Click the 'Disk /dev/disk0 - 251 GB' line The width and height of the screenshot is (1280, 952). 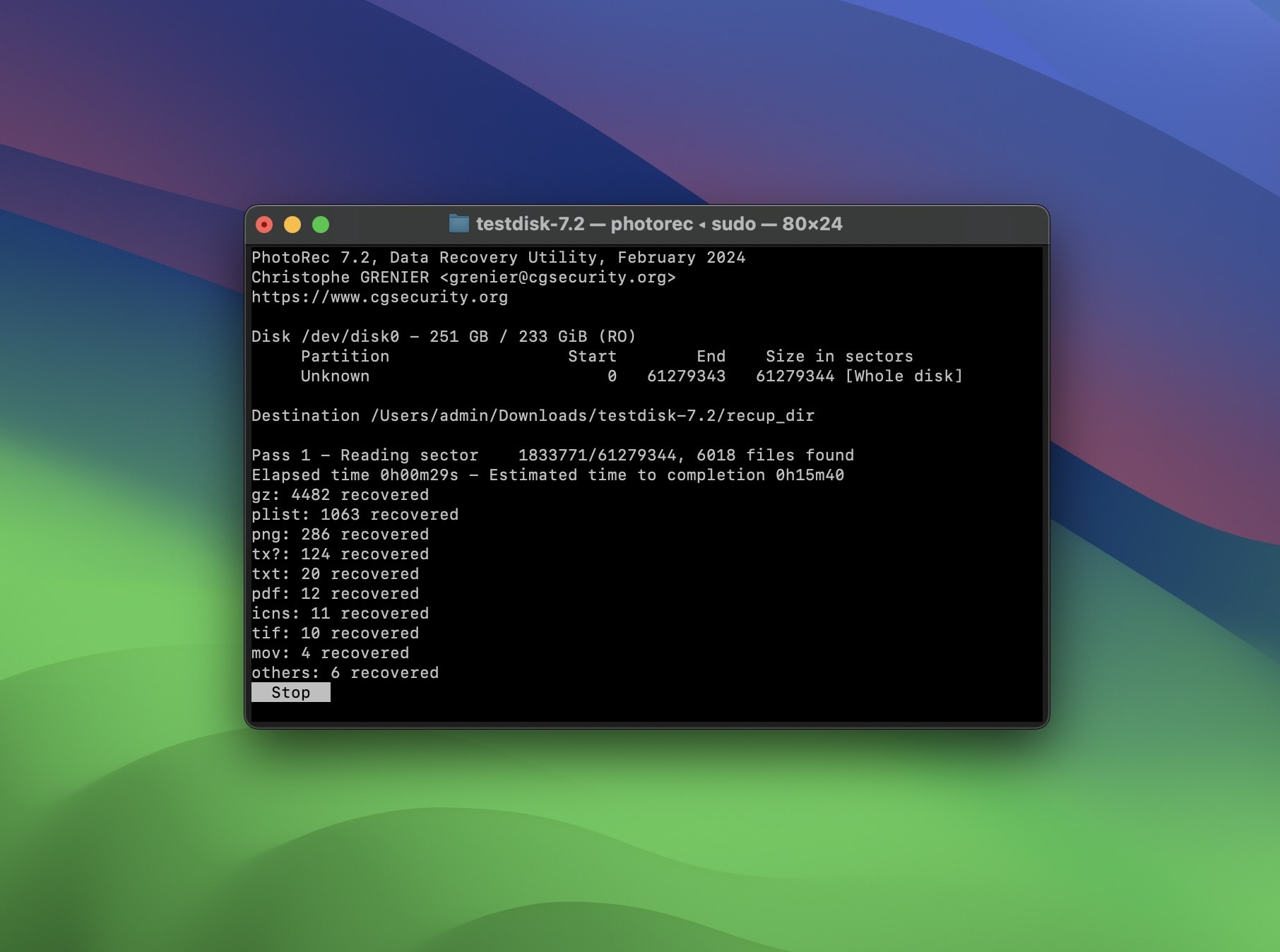(x=444, y=337)
